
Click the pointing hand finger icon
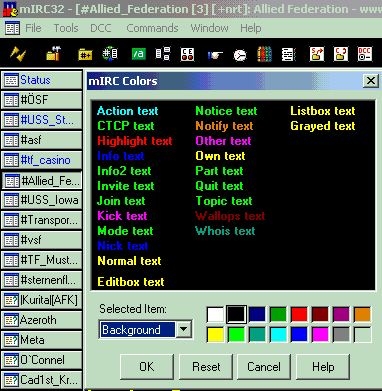point(215,55)
